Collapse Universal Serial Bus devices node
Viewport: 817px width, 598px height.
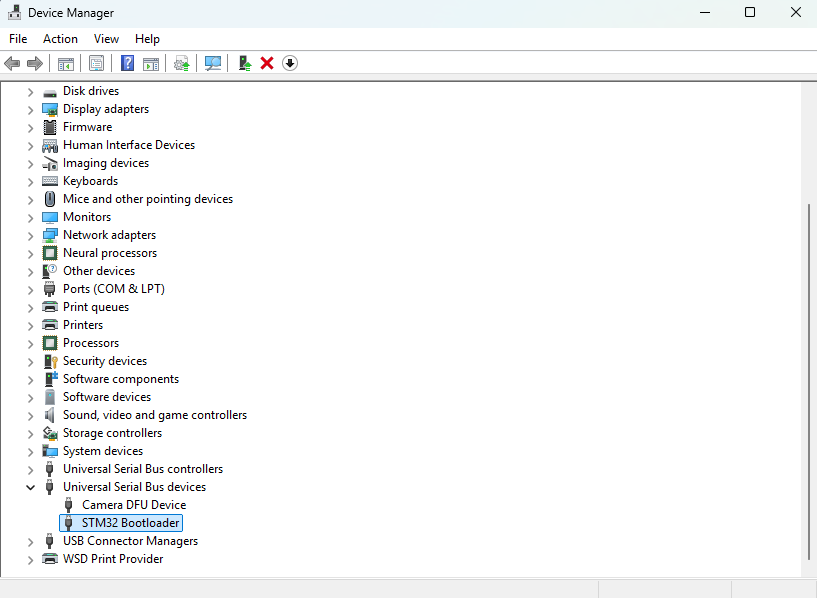(x=30, y=488)
